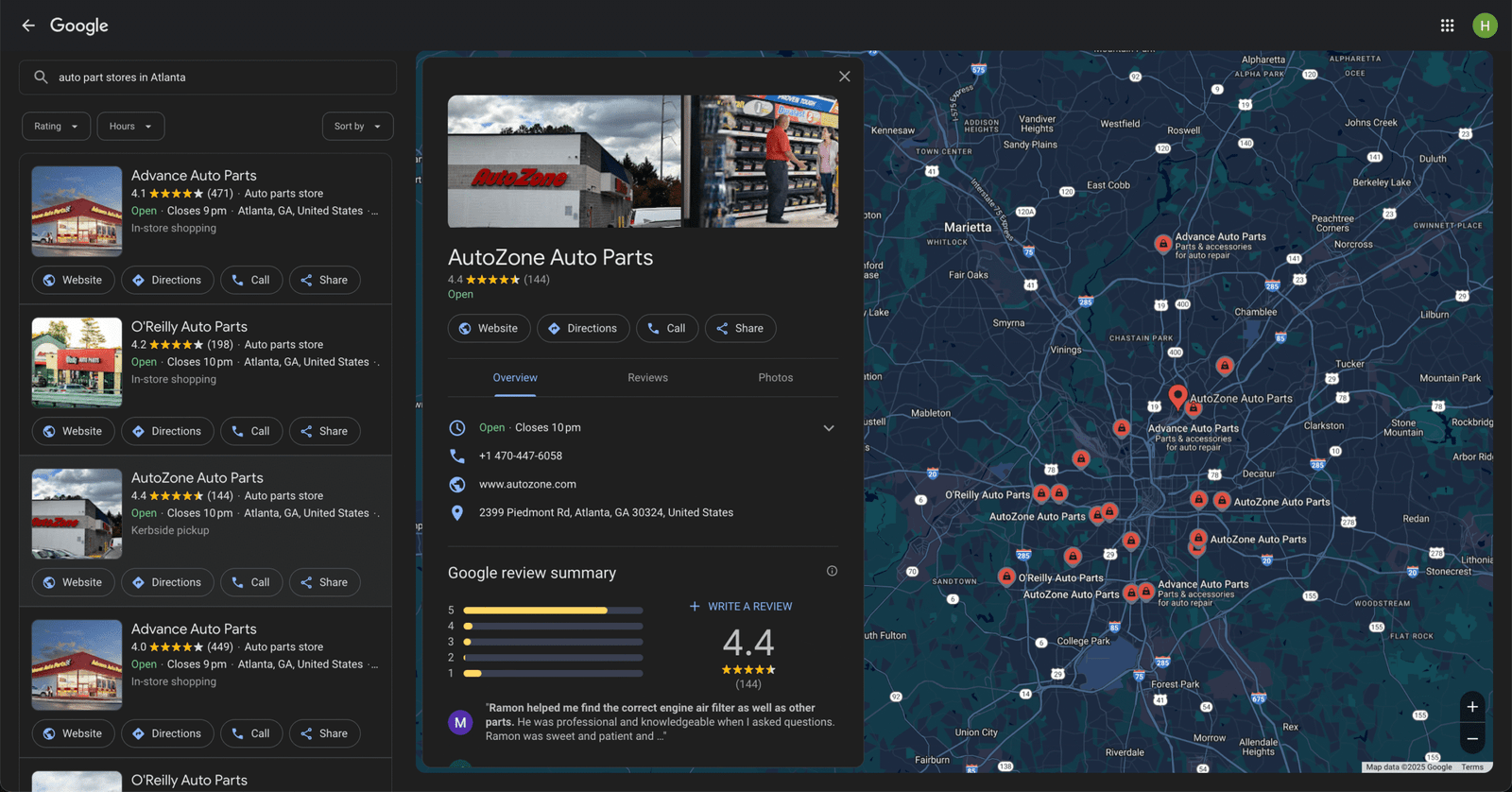
Task: Click reviewer avatar M
Action: [460, 723]
